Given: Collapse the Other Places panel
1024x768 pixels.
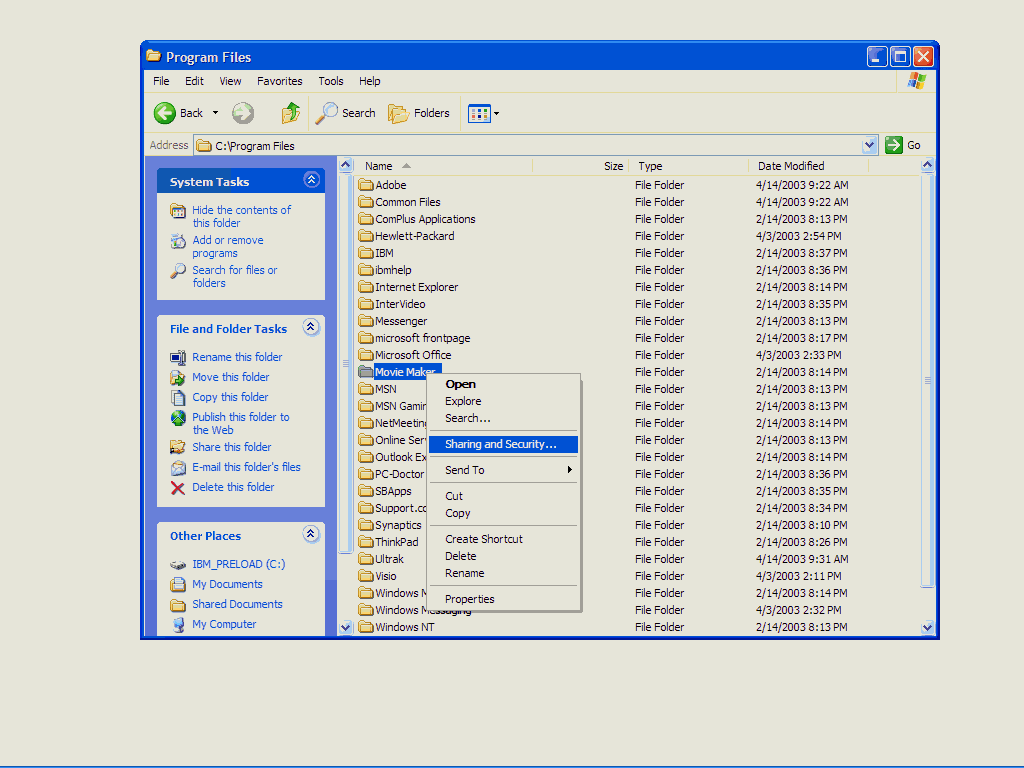Looking at the screenshot, I should pos(311,534).
